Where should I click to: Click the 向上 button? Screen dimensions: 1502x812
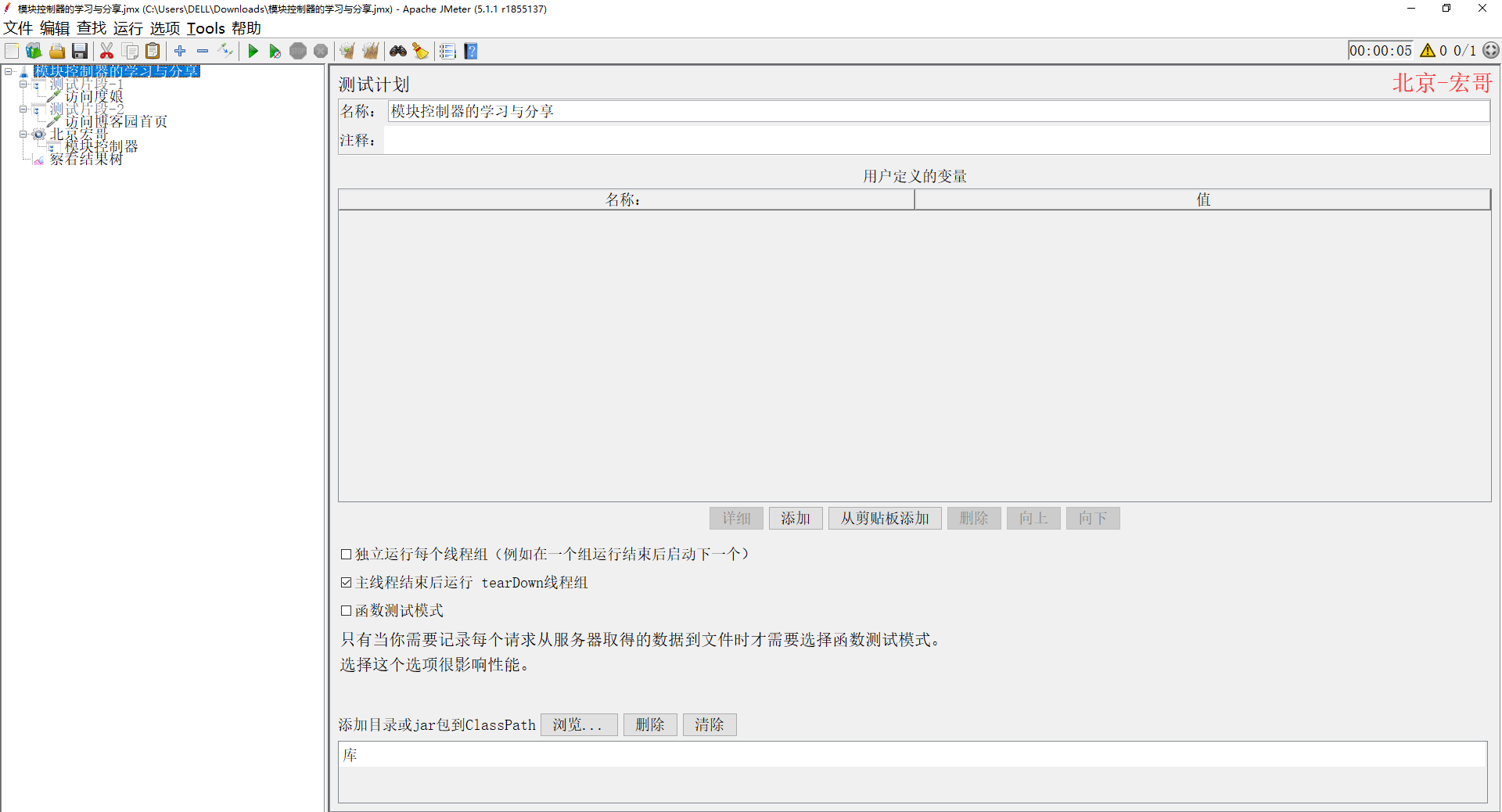1033,518
